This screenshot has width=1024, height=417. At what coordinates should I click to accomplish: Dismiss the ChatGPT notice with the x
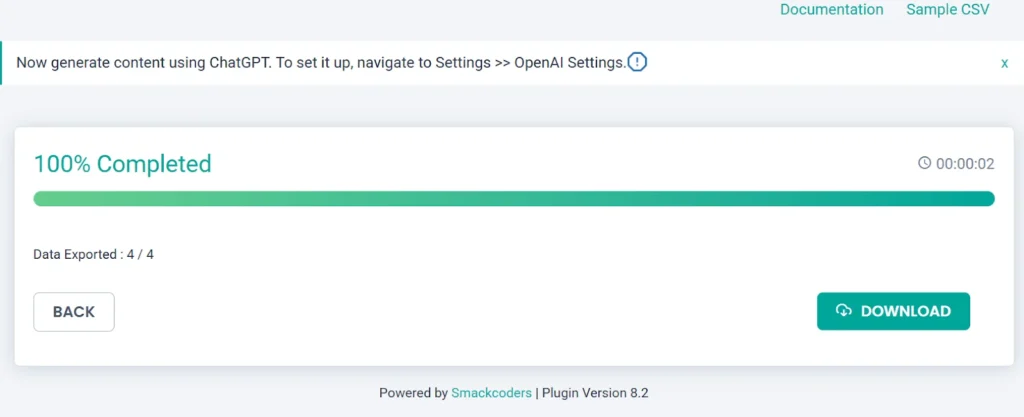click(x=1004, y=63)
